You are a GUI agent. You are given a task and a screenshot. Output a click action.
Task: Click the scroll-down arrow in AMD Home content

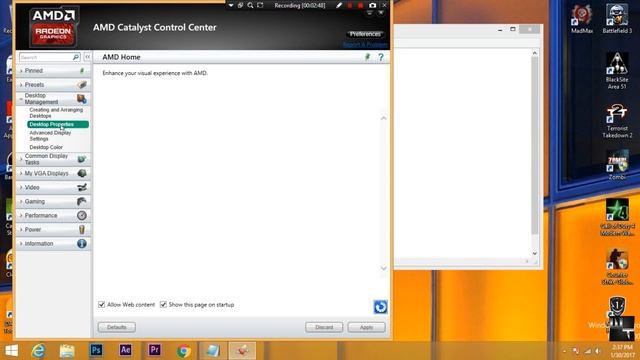point(384,268)
